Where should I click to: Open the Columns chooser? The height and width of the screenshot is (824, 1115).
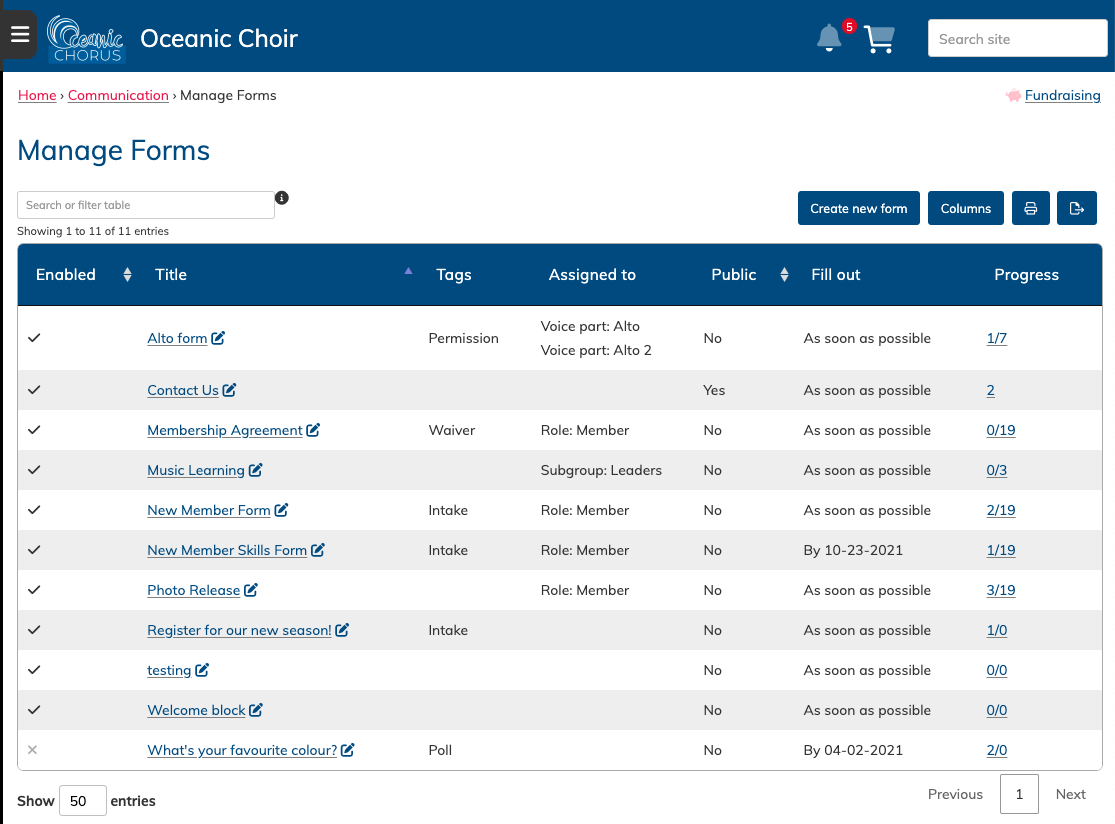point(966,208)
